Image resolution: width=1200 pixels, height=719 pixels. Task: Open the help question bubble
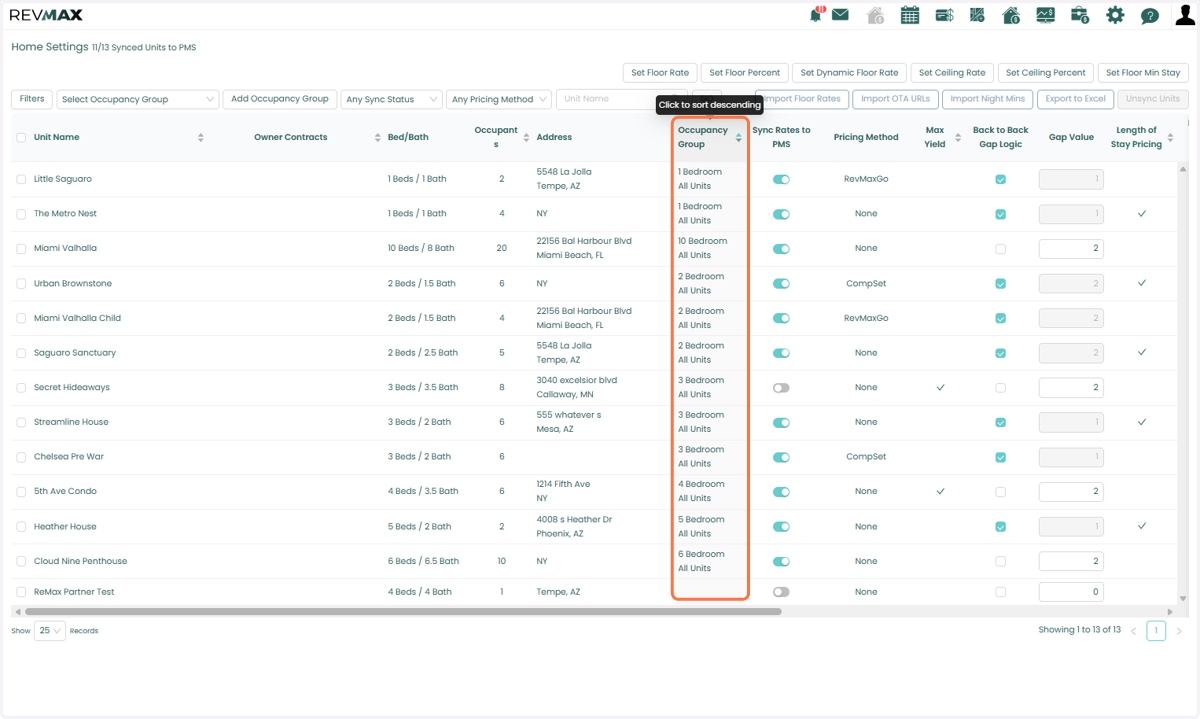[x=1150, y=16]
